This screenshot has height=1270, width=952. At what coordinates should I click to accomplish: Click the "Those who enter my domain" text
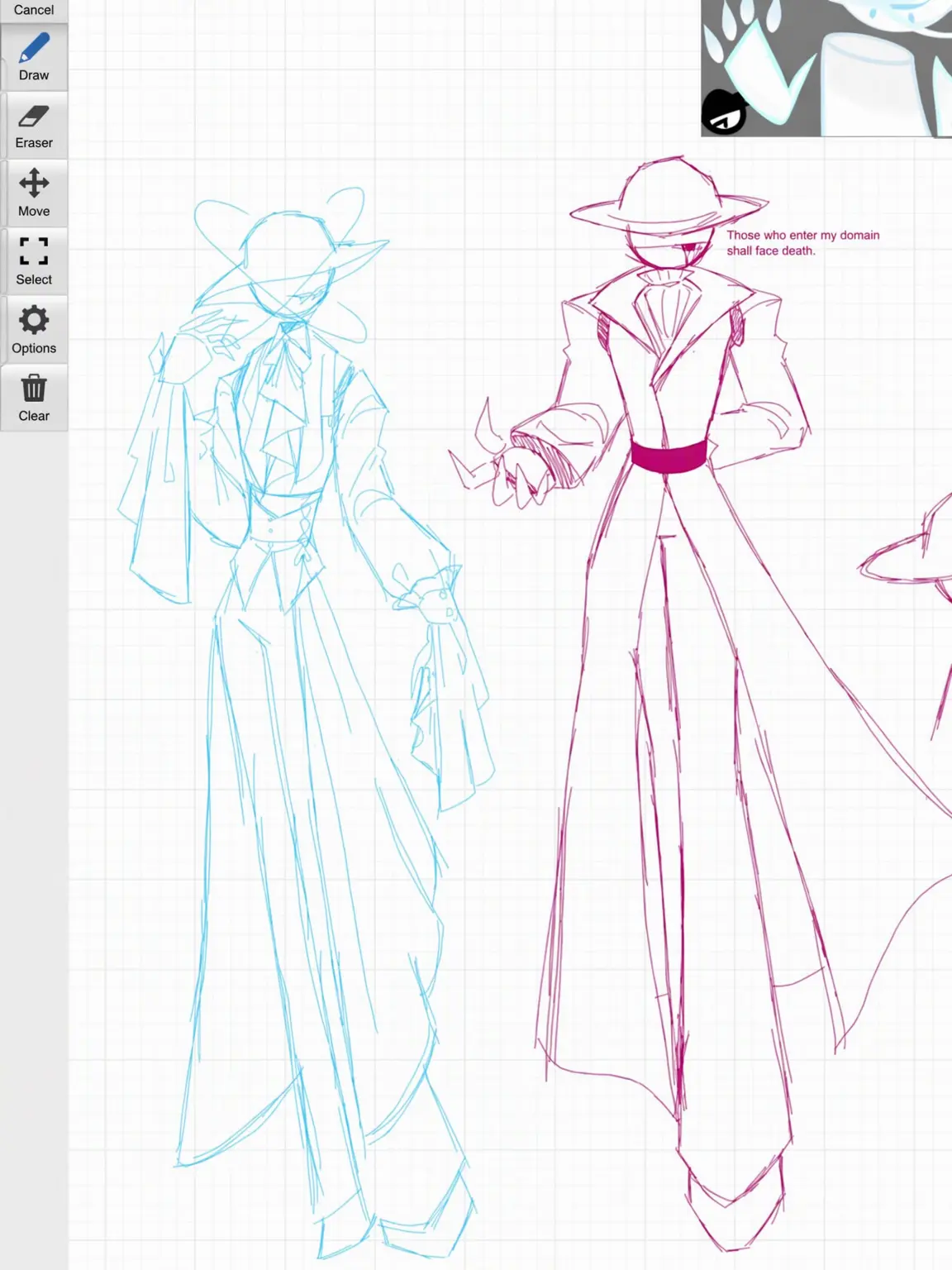(x=802, y=235)
